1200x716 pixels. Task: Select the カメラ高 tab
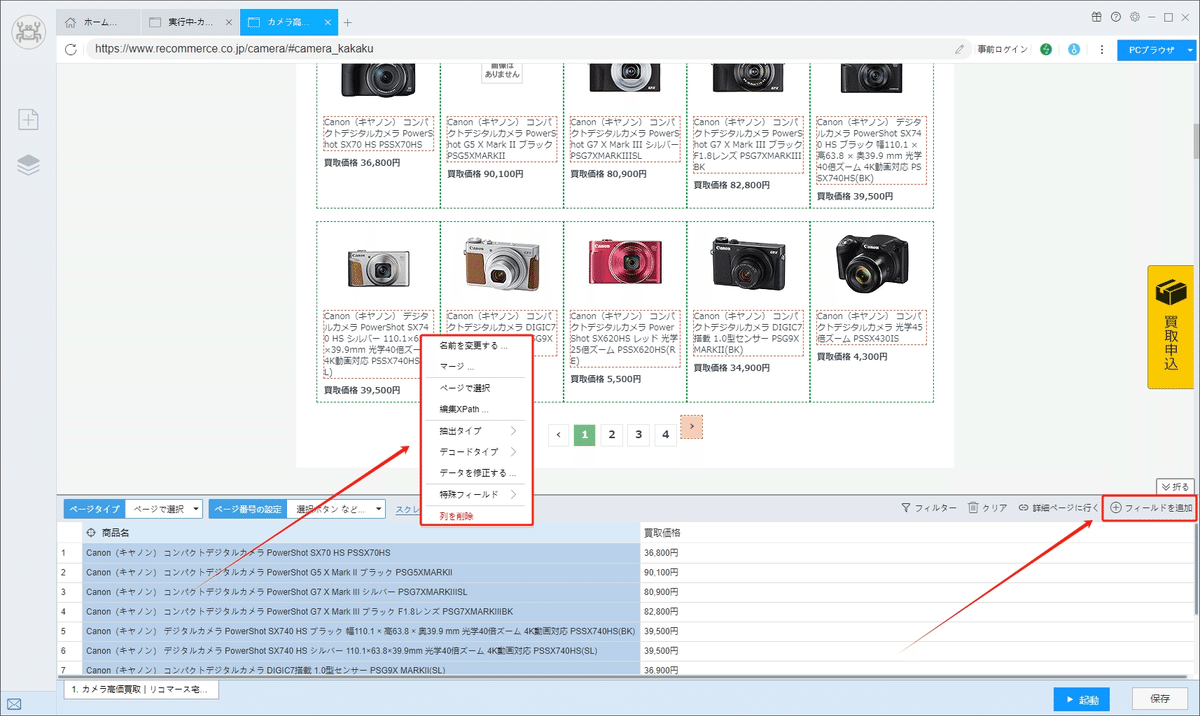click(287, 22)
